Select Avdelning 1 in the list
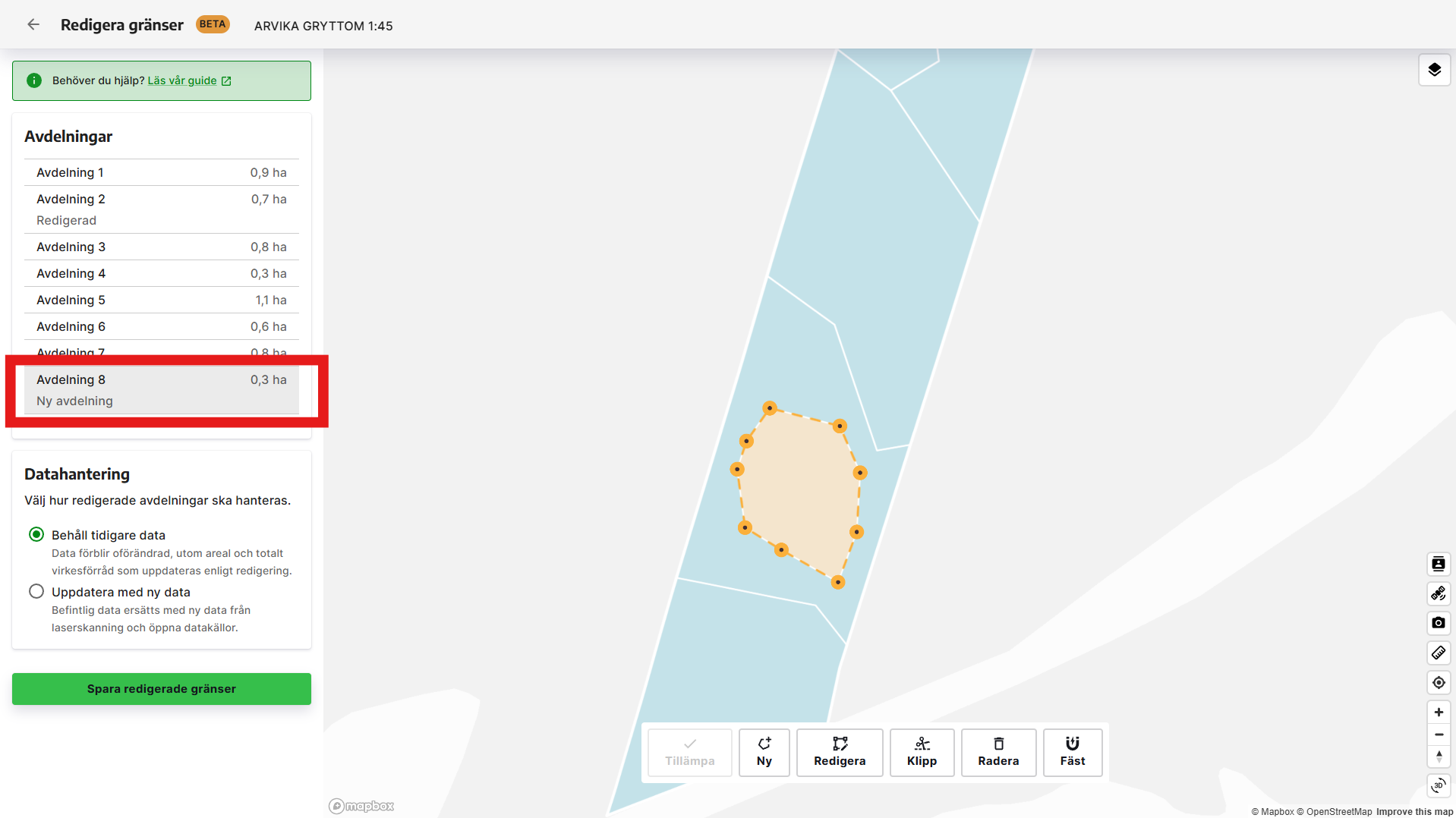1456x818 pixels. (162, 172)
